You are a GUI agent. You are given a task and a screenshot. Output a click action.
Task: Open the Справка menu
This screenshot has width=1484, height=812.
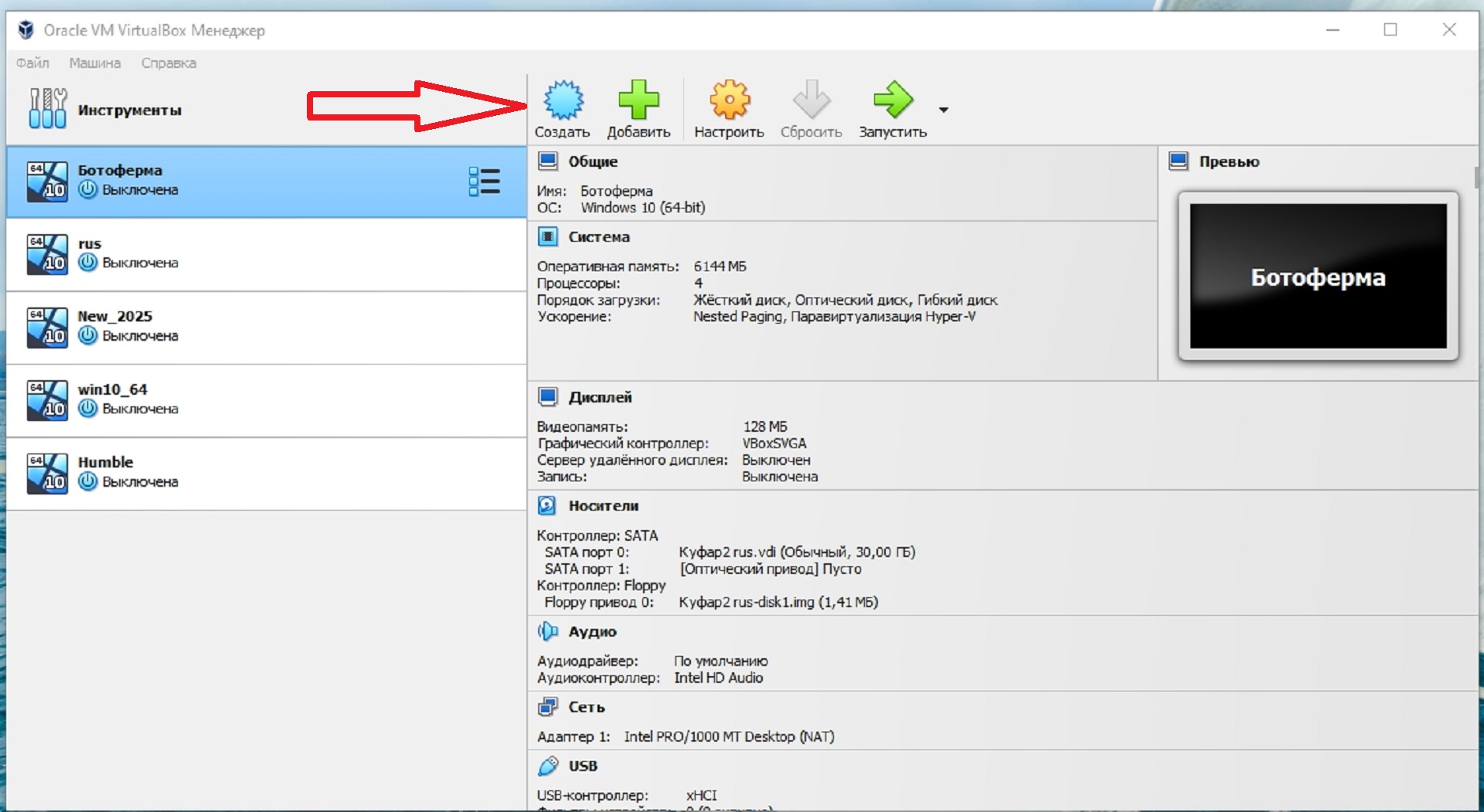tap(168, 63)
